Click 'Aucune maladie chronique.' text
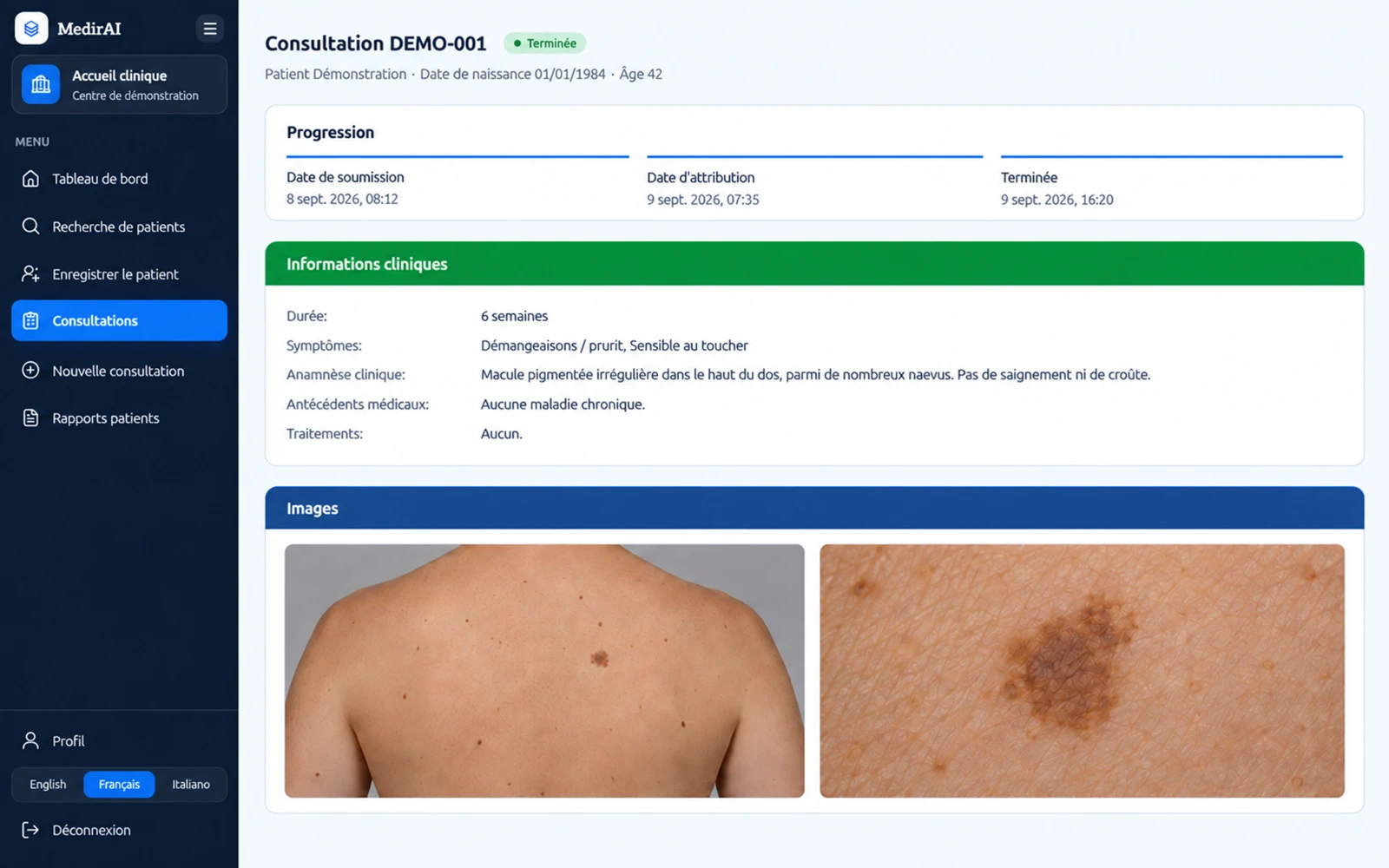The width and height of the screenshot is (1389, 868). [563, 404]
